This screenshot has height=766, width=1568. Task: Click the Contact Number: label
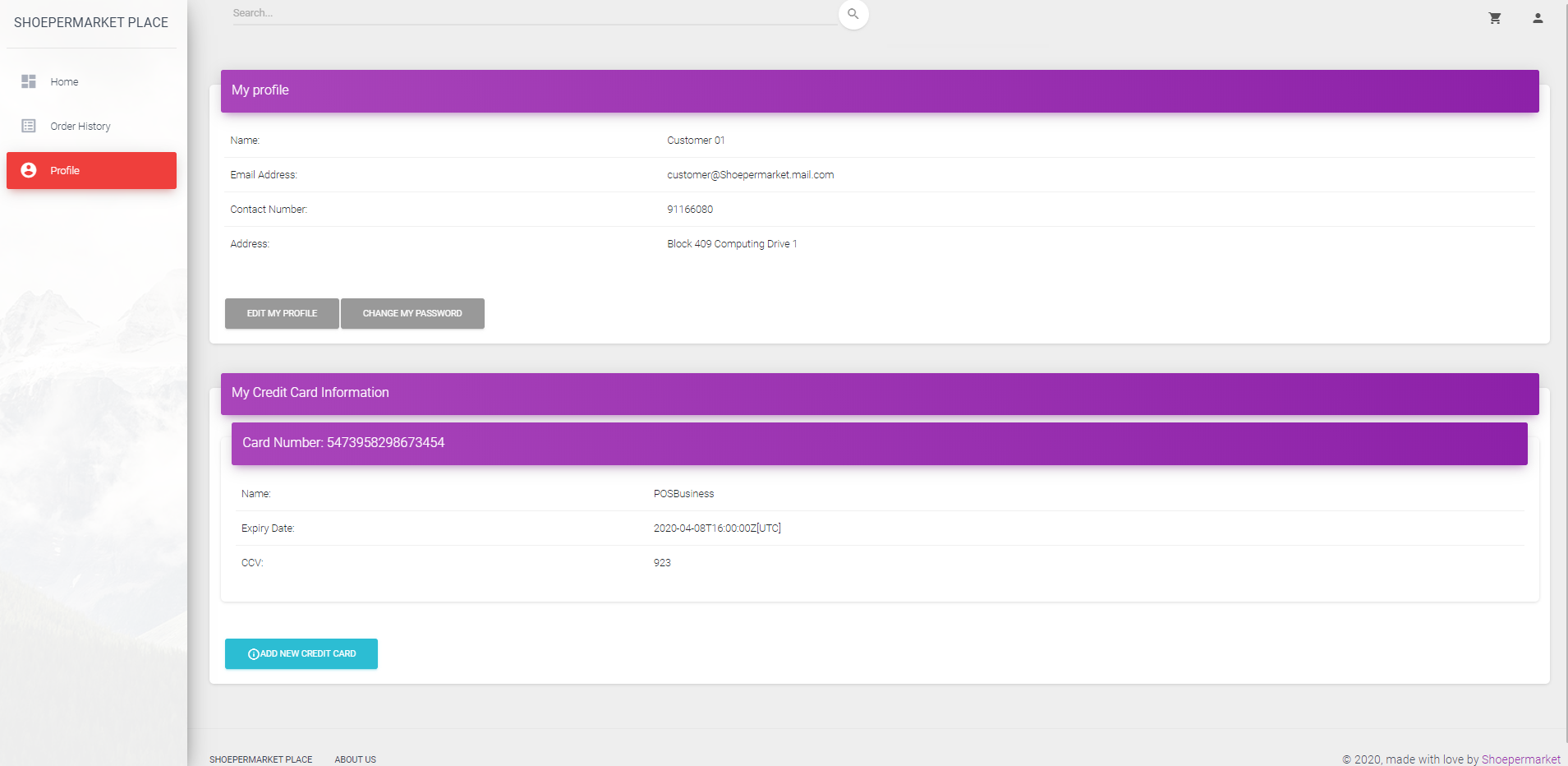pos(269,210)
